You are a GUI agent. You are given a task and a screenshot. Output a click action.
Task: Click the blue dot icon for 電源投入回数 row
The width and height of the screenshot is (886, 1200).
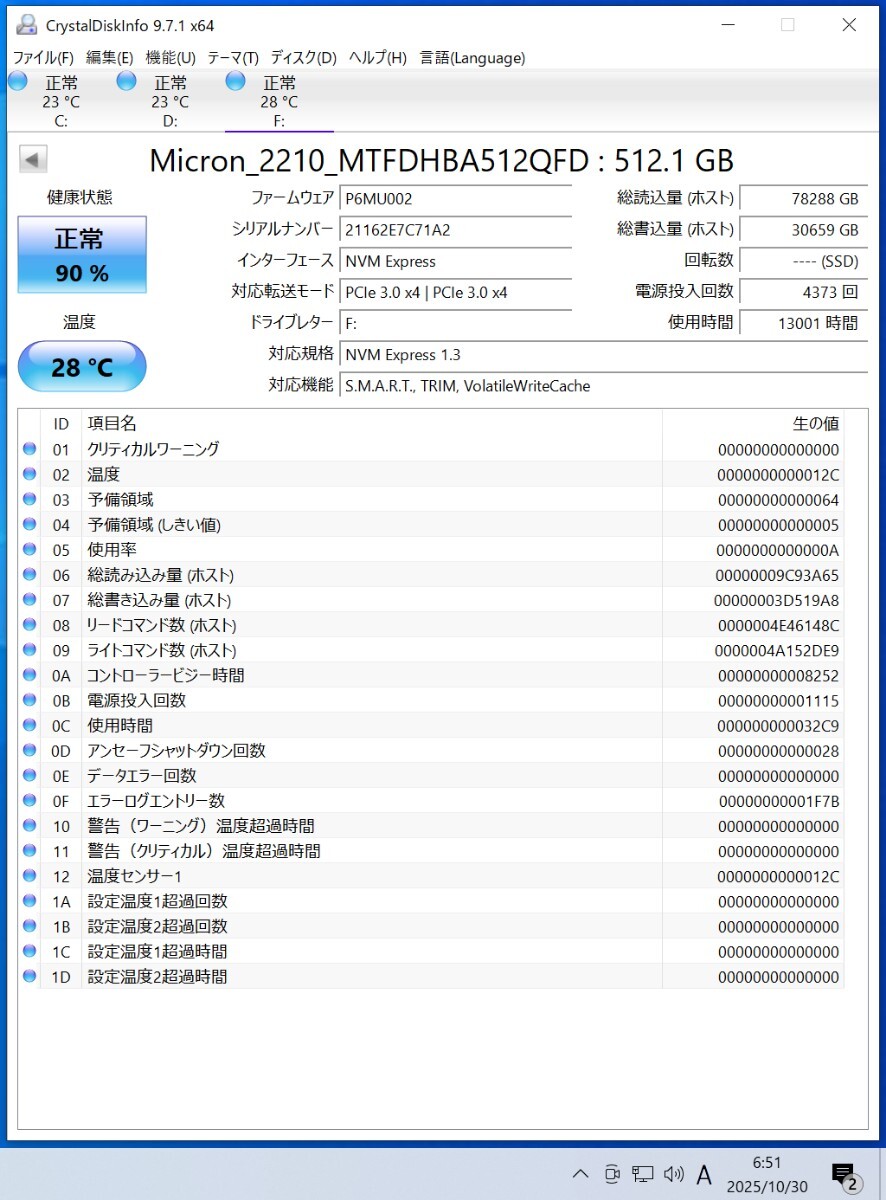pyautogui.click(x=29, y=700)
